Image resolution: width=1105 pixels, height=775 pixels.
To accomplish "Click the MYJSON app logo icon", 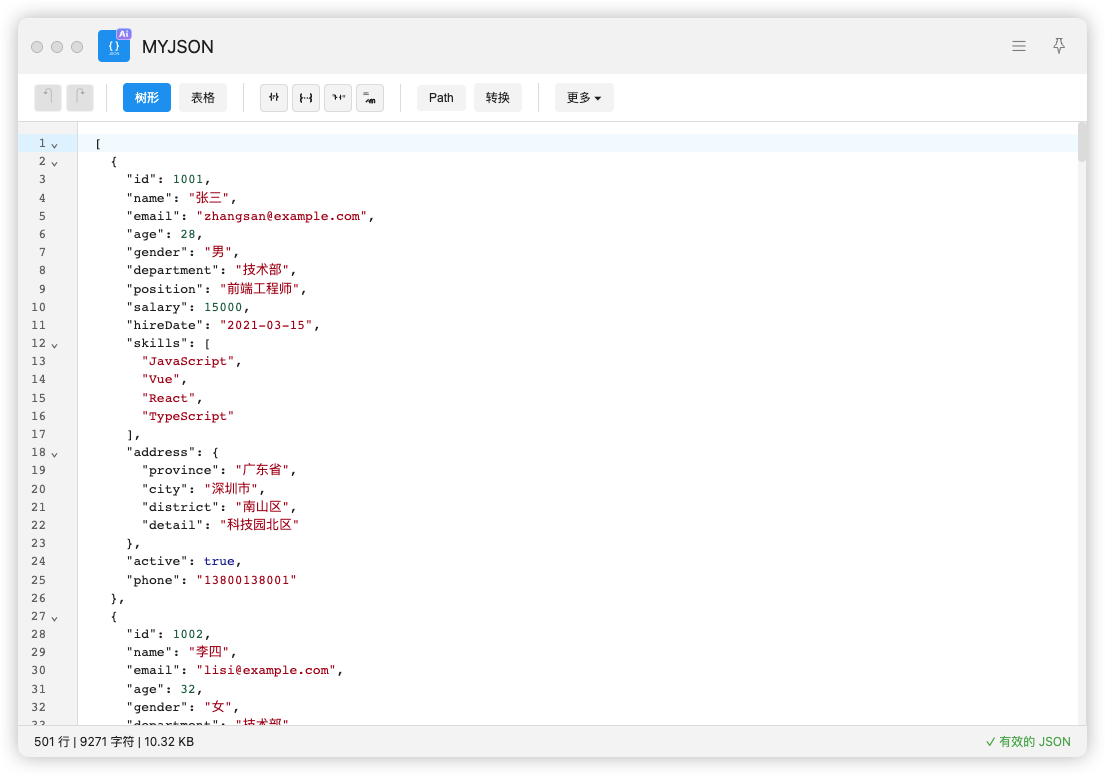I will (x=114, y=46).
